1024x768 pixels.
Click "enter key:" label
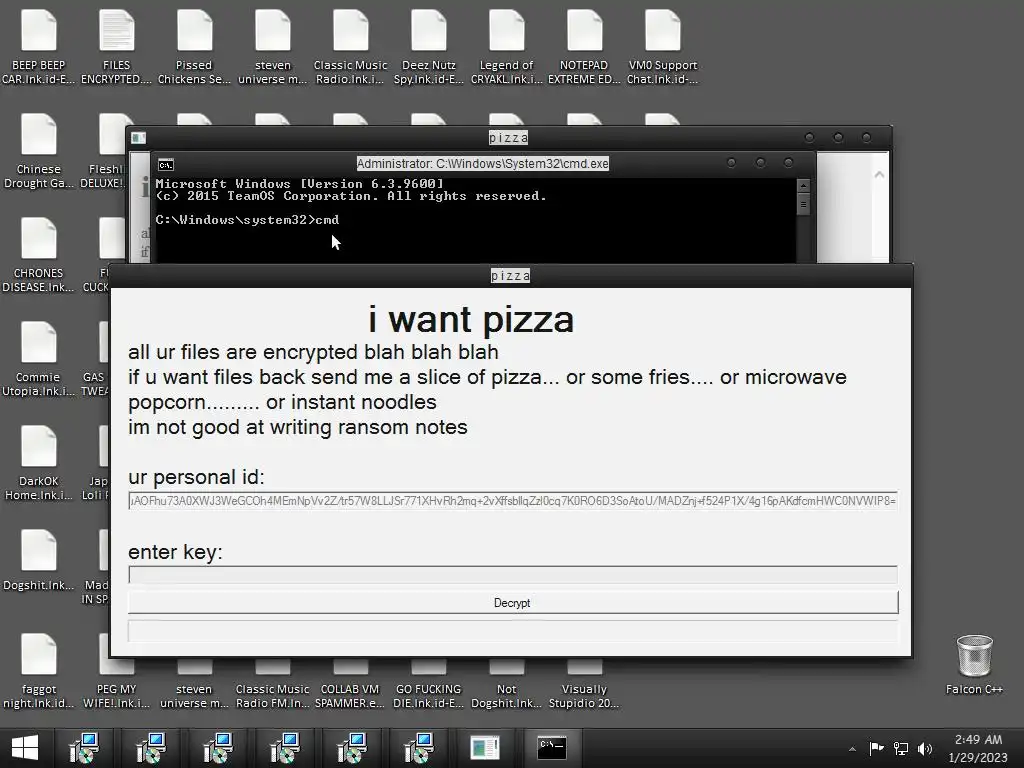click(x=175, y=552)
